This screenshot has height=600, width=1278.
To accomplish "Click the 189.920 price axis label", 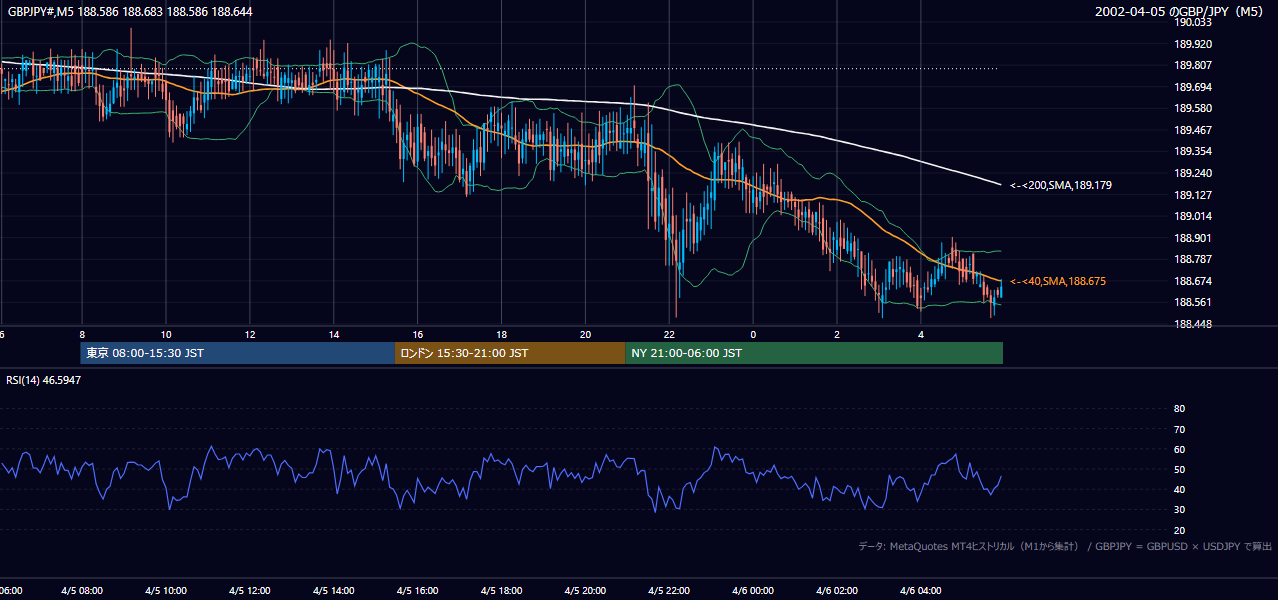I will (x=1192, y=44).
